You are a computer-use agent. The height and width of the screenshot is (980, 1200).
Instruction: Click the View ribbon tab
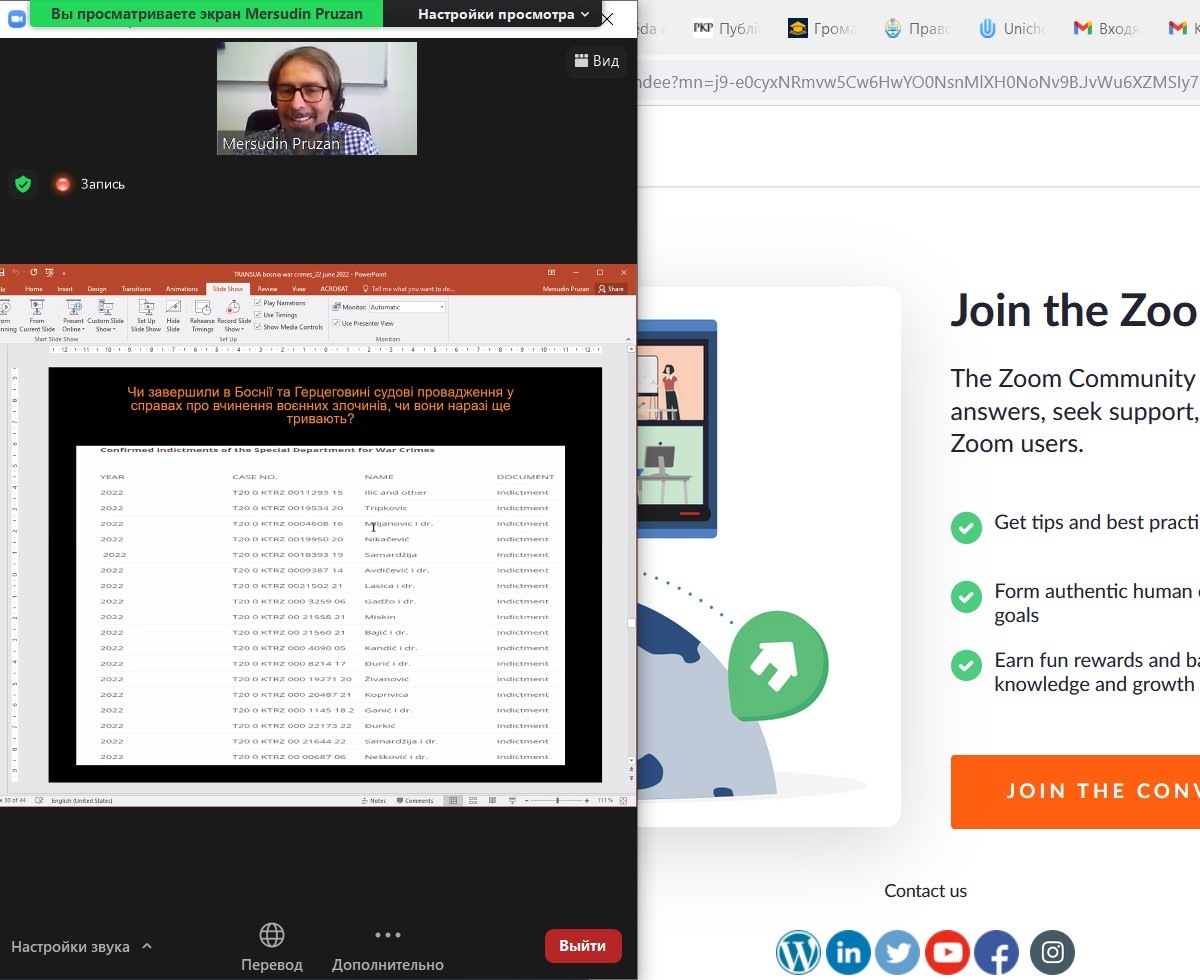click(x=299, y=289)
